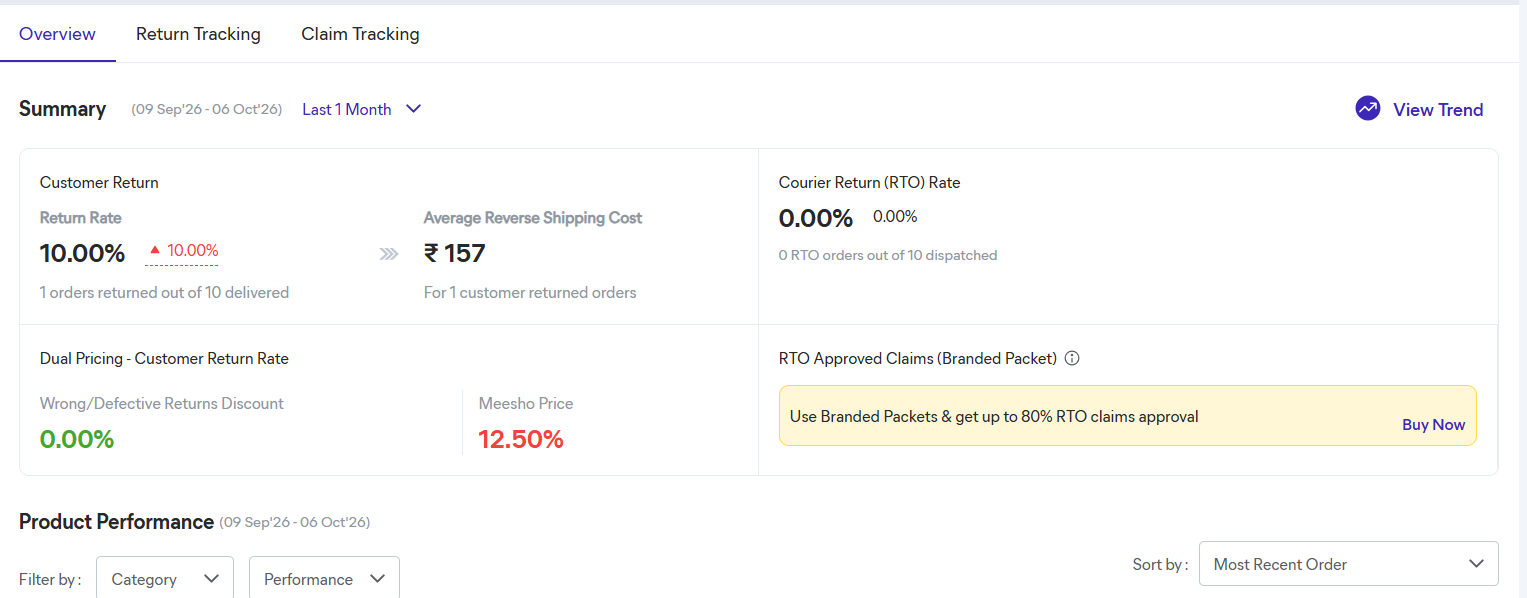The width and height of the screenshot is (1527, 598).
Task: Click the Courier Return (RTO) Rate label
Action: click(869, 183)
